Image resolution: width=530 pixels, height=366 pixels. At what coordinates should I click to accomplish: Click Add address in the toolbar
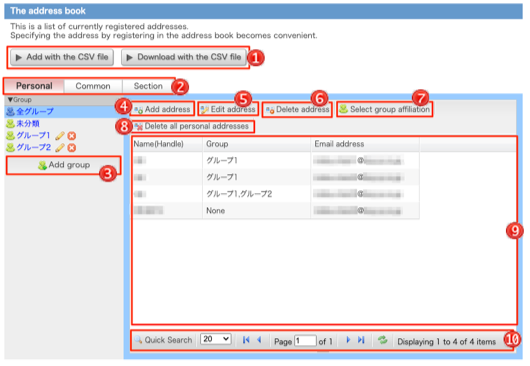tap(162, 109)
